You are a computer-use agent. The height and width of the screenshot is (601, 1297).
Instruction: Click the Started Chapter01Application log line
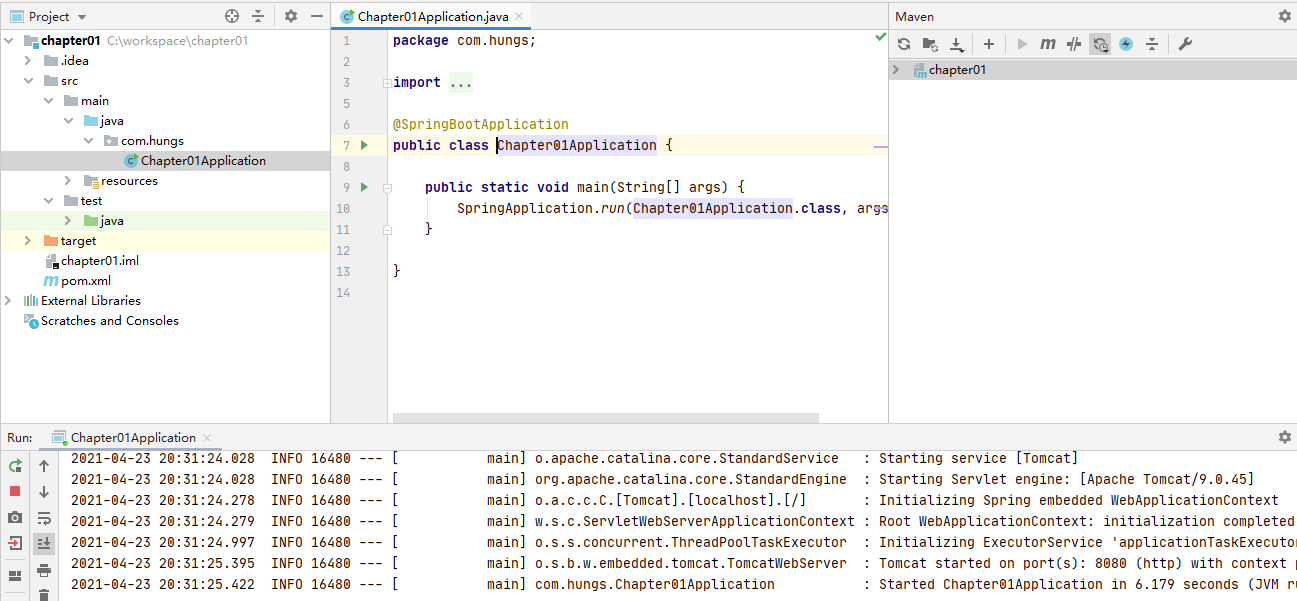click(x=684, y=584)
